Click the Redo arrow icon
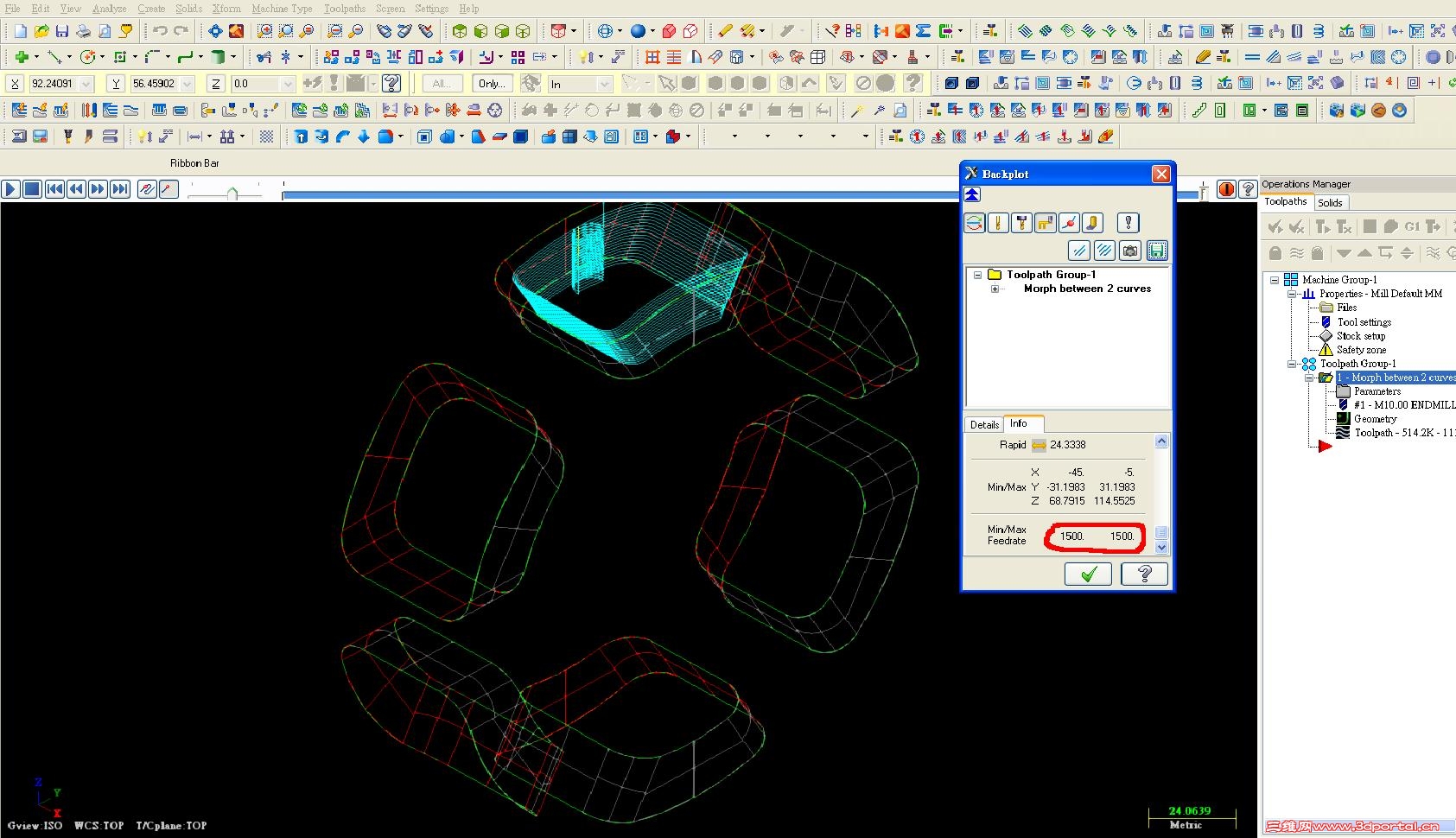The image size is (1456, 838). coord(181,31)
